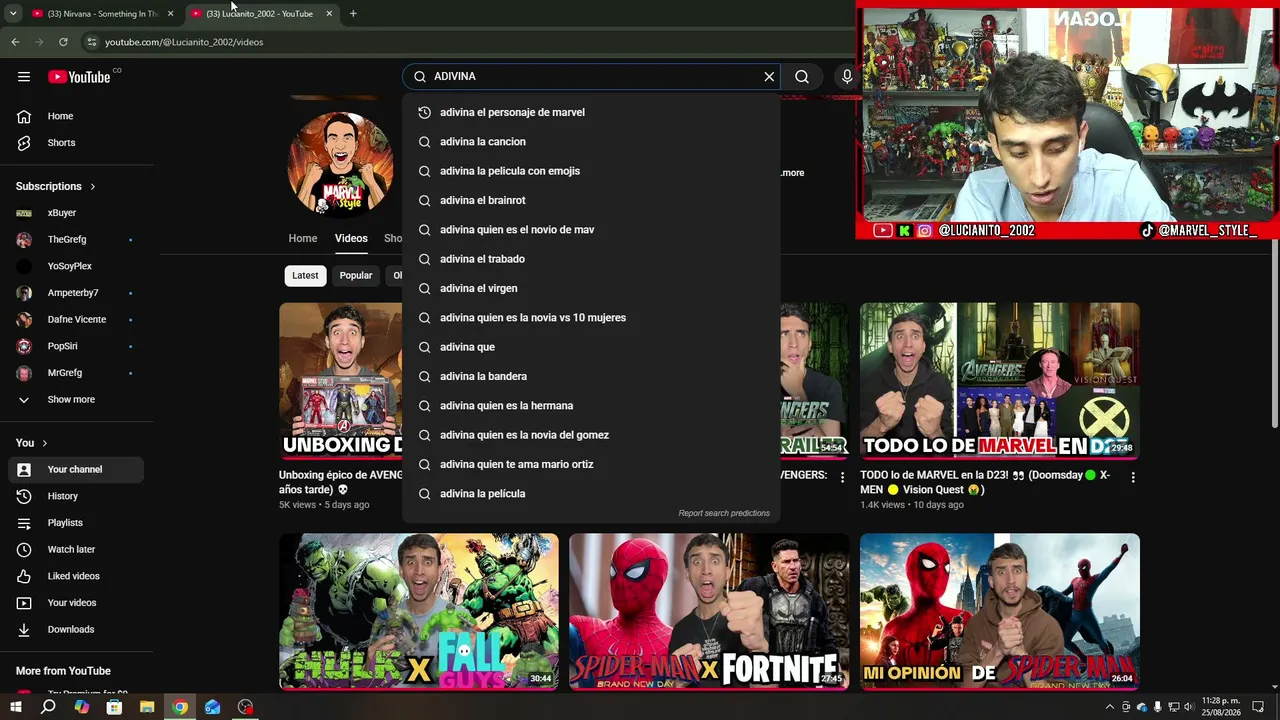This screenshot has width=1280, height=720.
Task: Expand subscriptions with 'Show more'
Action: coord(76,400)
